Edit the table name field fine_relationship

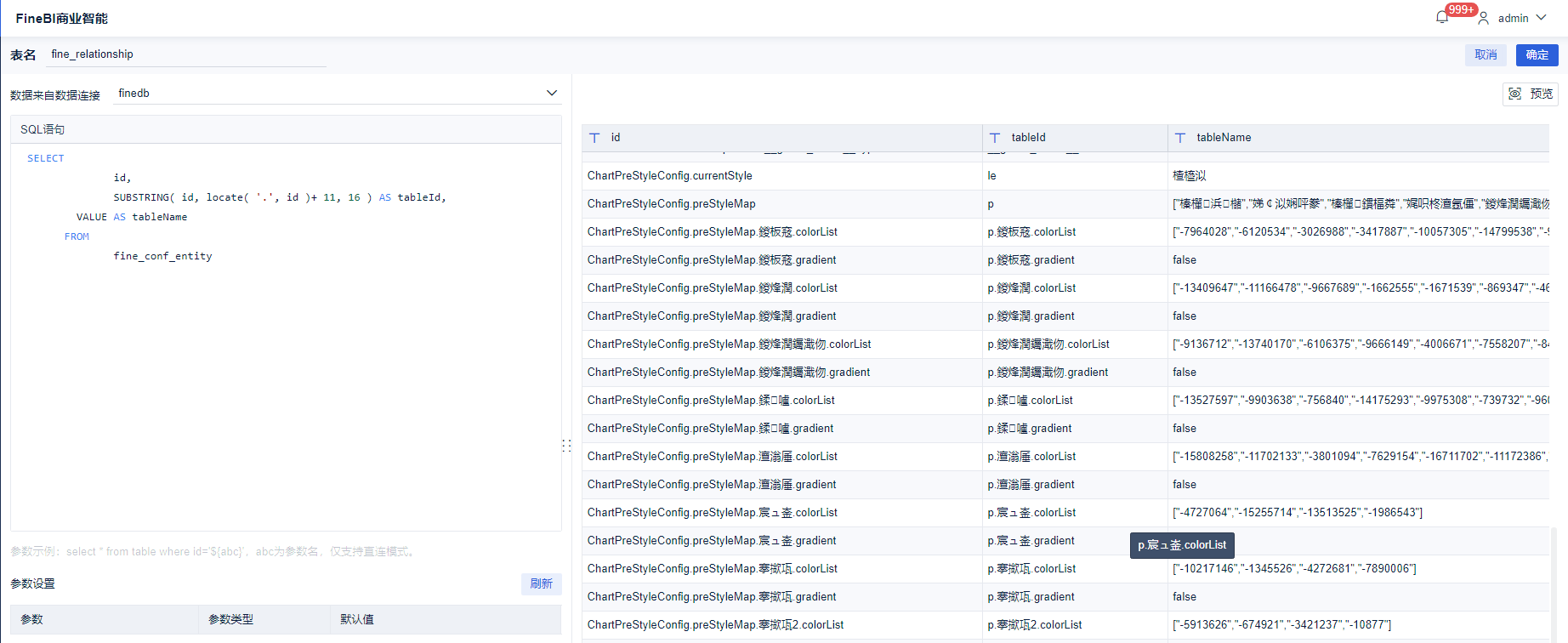point(185,54)
